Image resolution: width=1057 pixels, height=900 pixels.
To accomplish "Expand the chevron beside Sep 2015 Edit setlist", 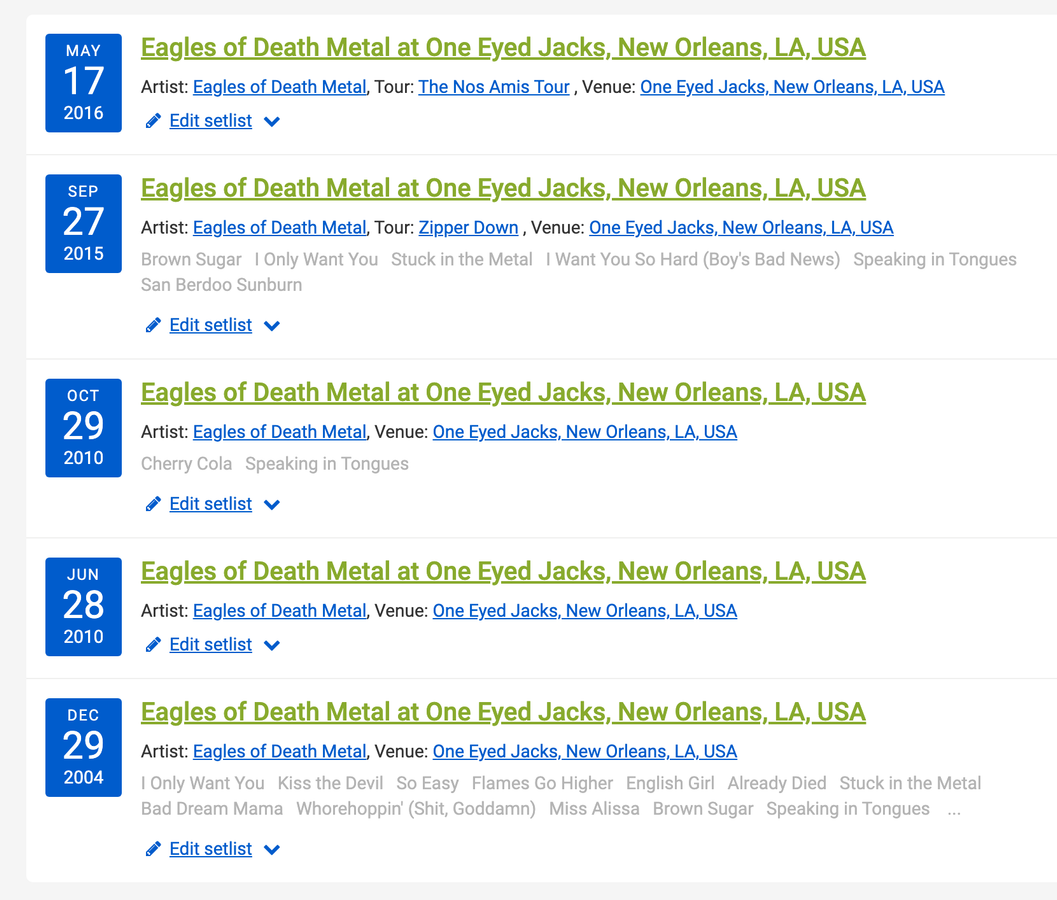I will pos(272,326).
